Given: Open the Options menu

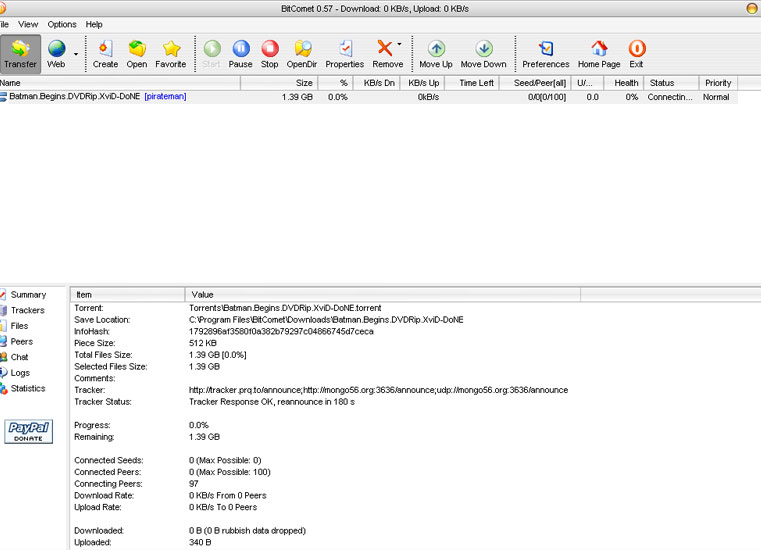Looking at the screenshot, I should (x=62, y=24).
